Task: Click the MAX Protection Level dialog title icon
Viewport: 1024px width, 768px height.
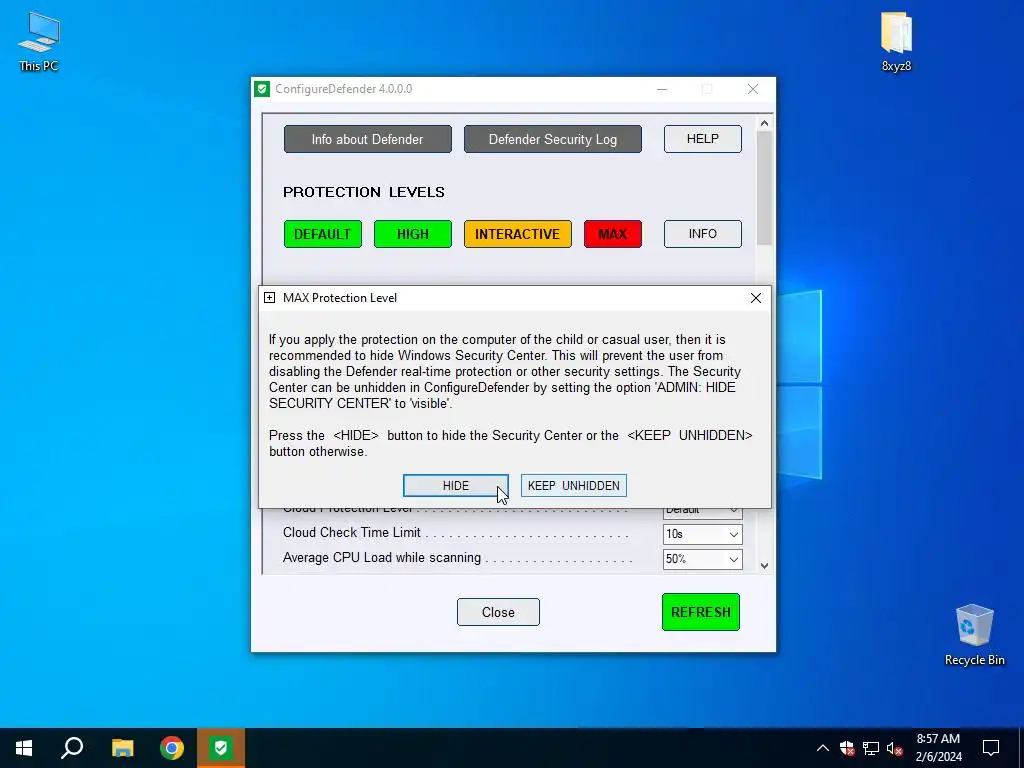Action: click(269, 298)
